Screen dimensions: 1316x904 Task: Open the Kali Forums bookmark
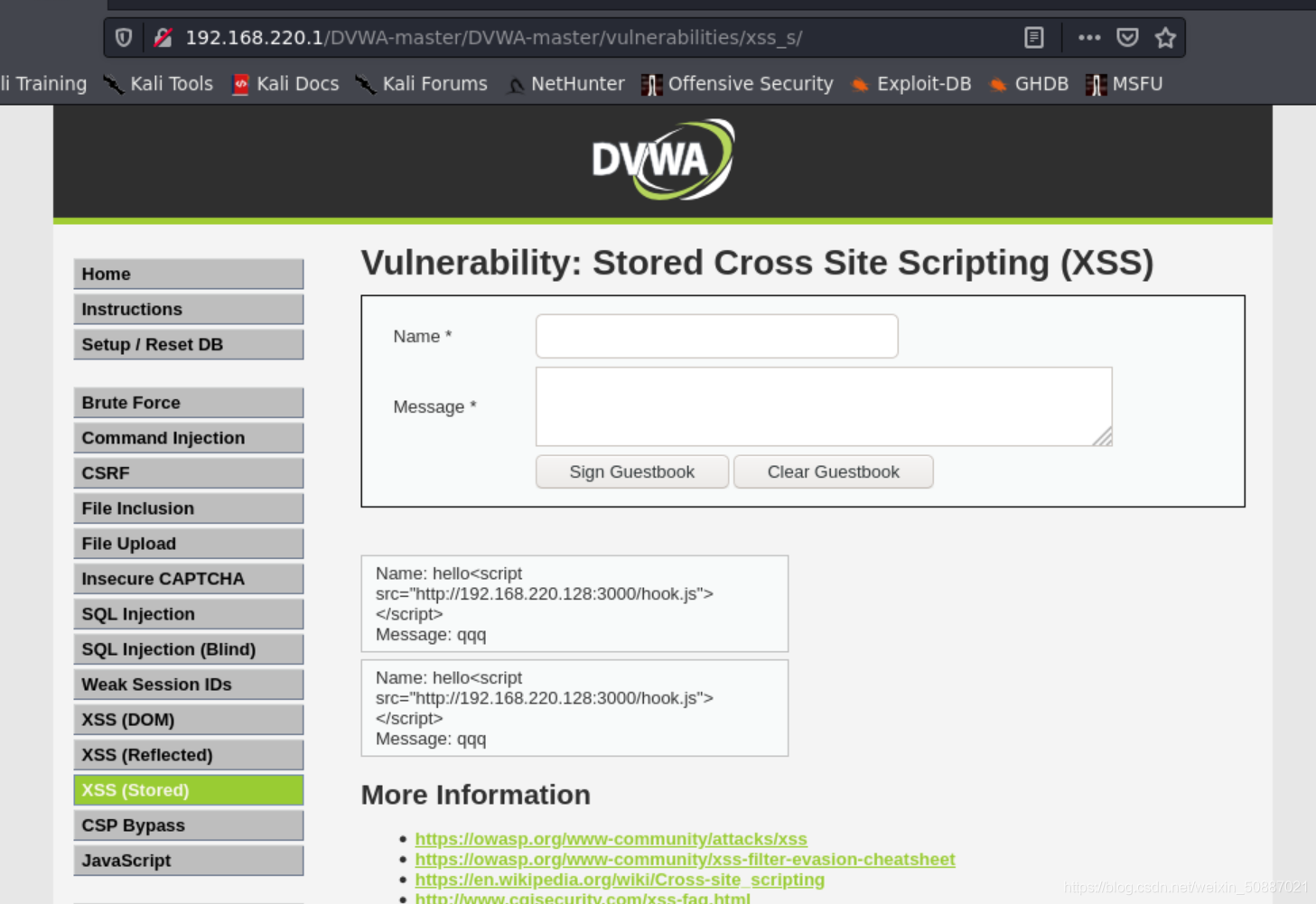(x=421, y=84)
